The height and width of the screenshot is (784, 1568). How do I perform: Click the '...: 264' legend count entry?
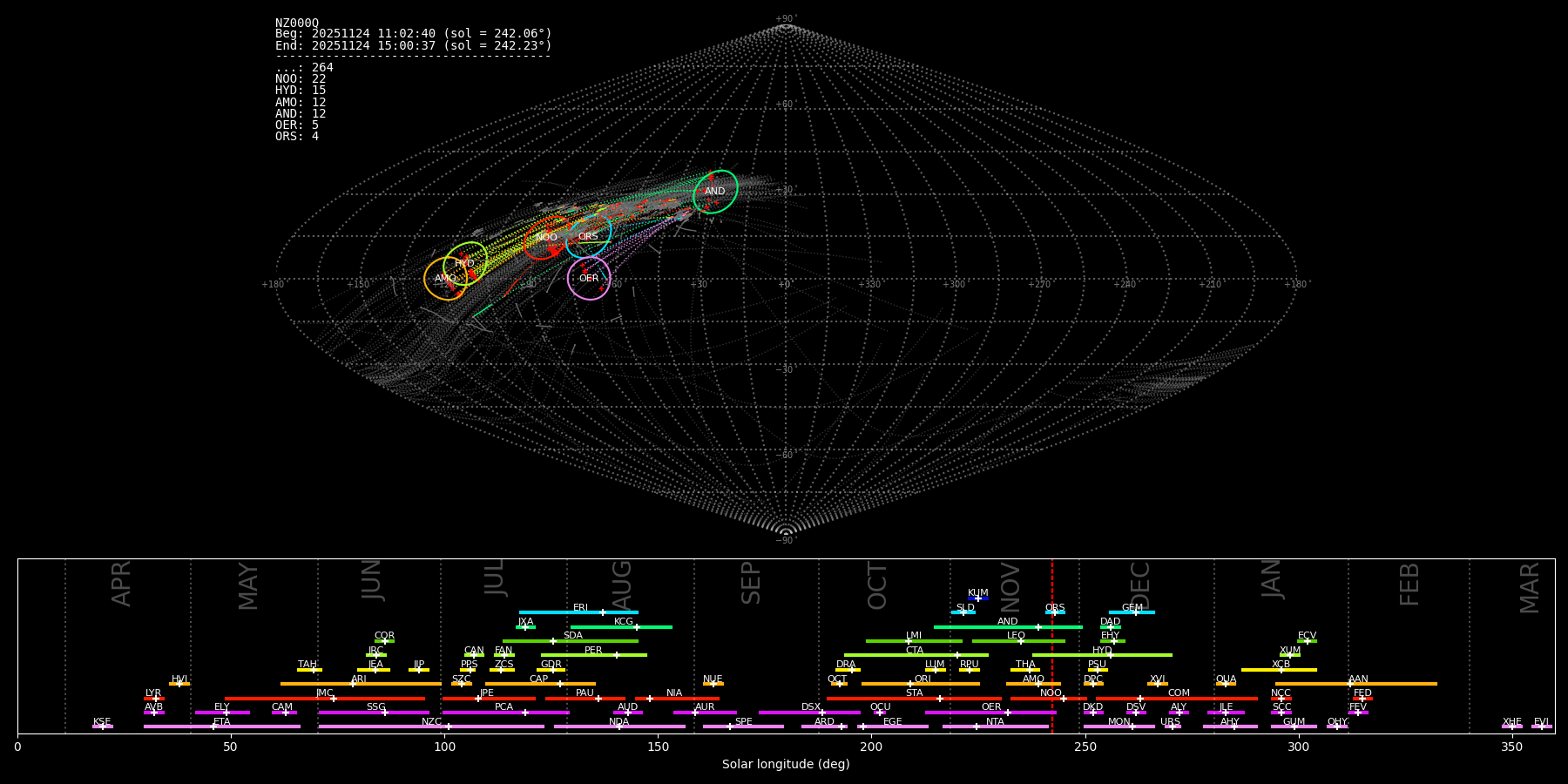point(304,67)
